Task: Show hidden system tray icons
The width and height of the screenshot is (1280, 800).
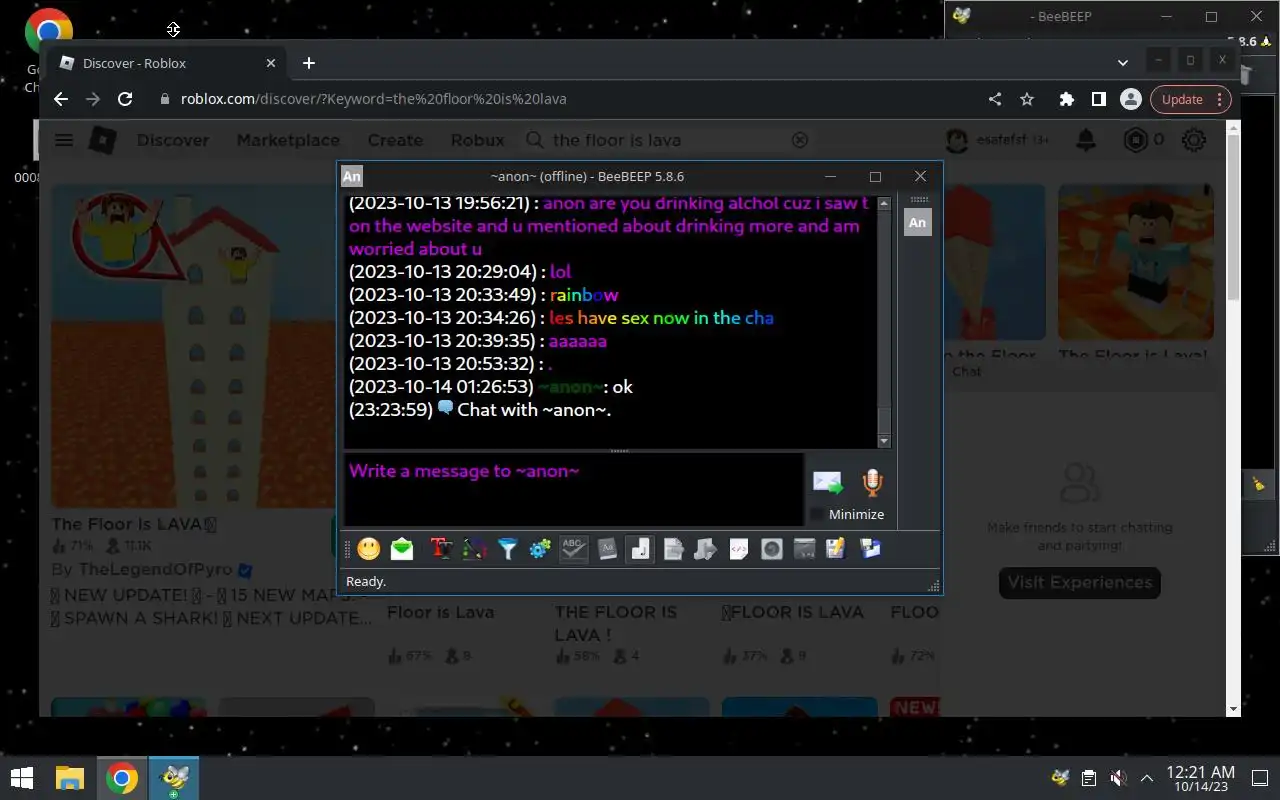Action: pyautogui.click(x=1147, y=778)
